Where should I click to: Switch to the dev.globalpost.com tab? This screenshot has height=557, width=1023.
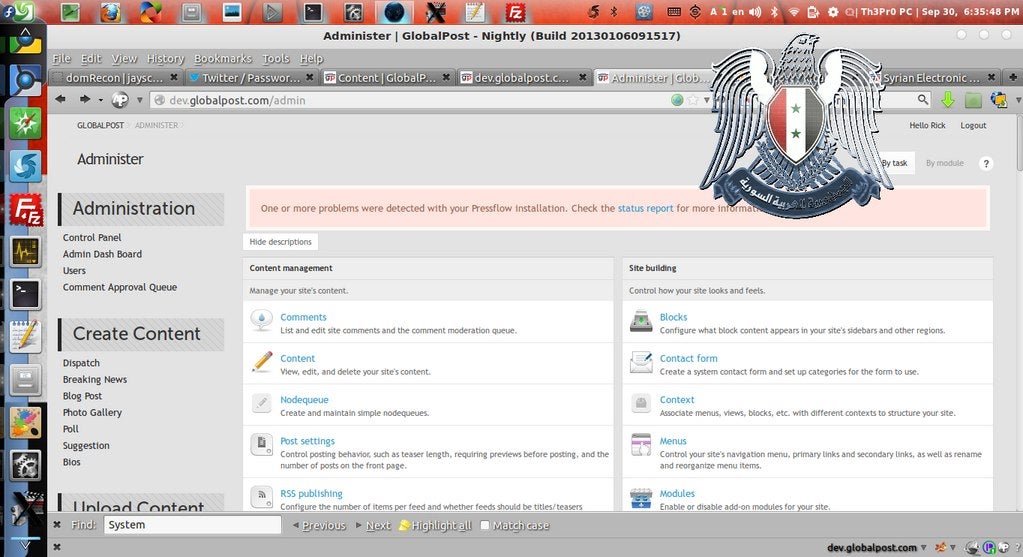click(523, 78)
